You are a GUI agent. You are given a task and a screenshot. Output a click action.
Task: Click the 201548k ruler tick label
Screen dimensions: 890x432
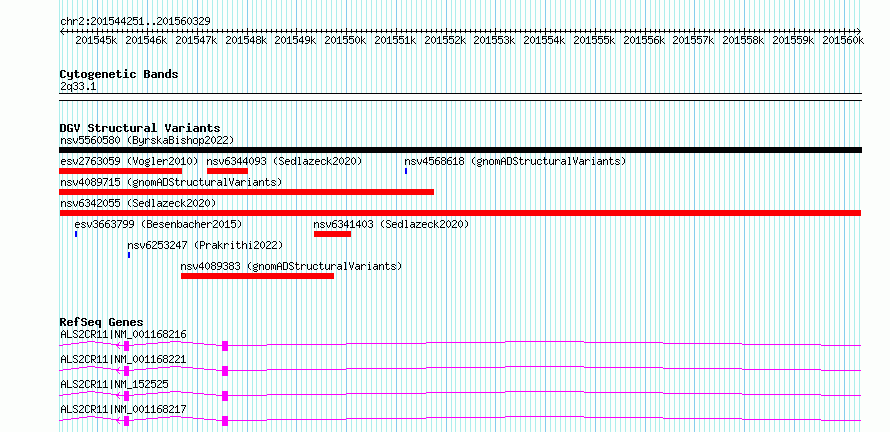[246, 40]
